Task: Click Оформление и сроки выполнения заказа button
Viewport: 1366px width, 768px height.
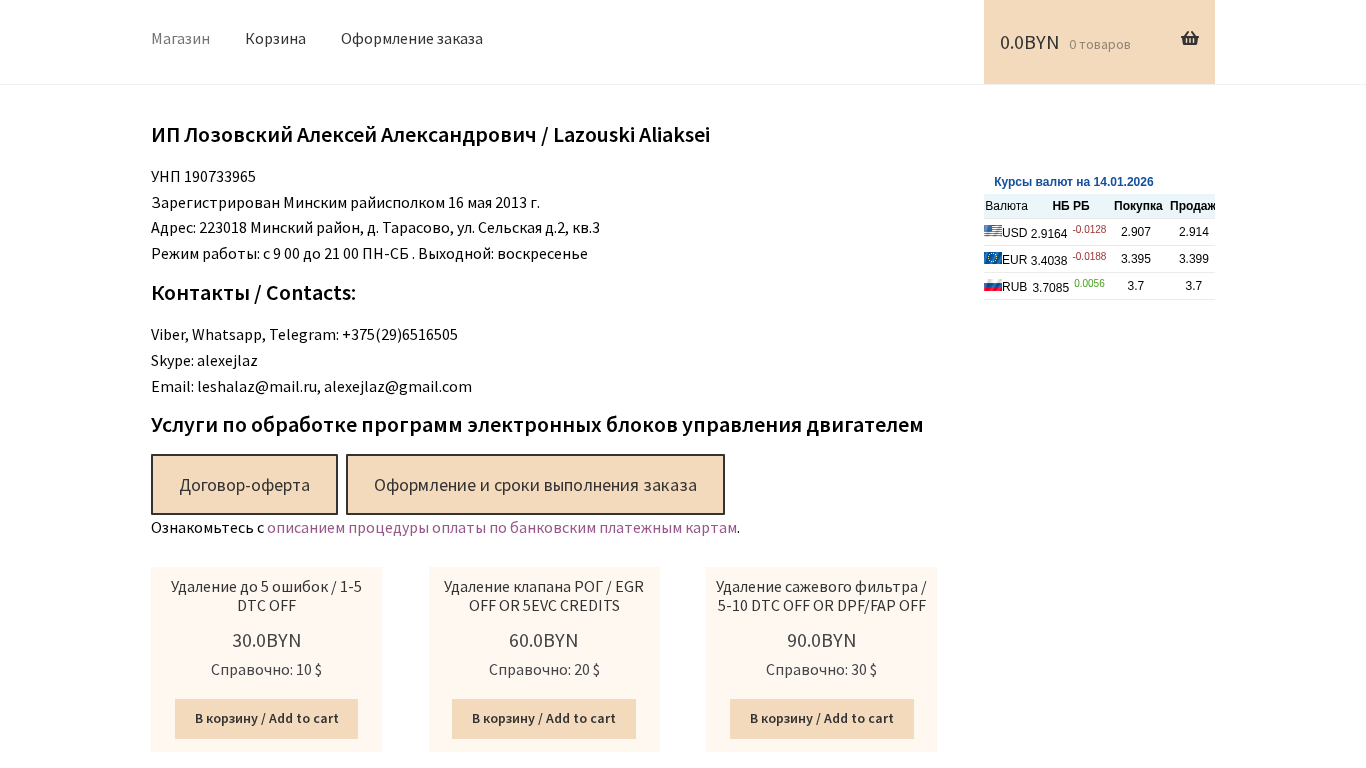Action: pyautogui.click(x=535, y=485)
